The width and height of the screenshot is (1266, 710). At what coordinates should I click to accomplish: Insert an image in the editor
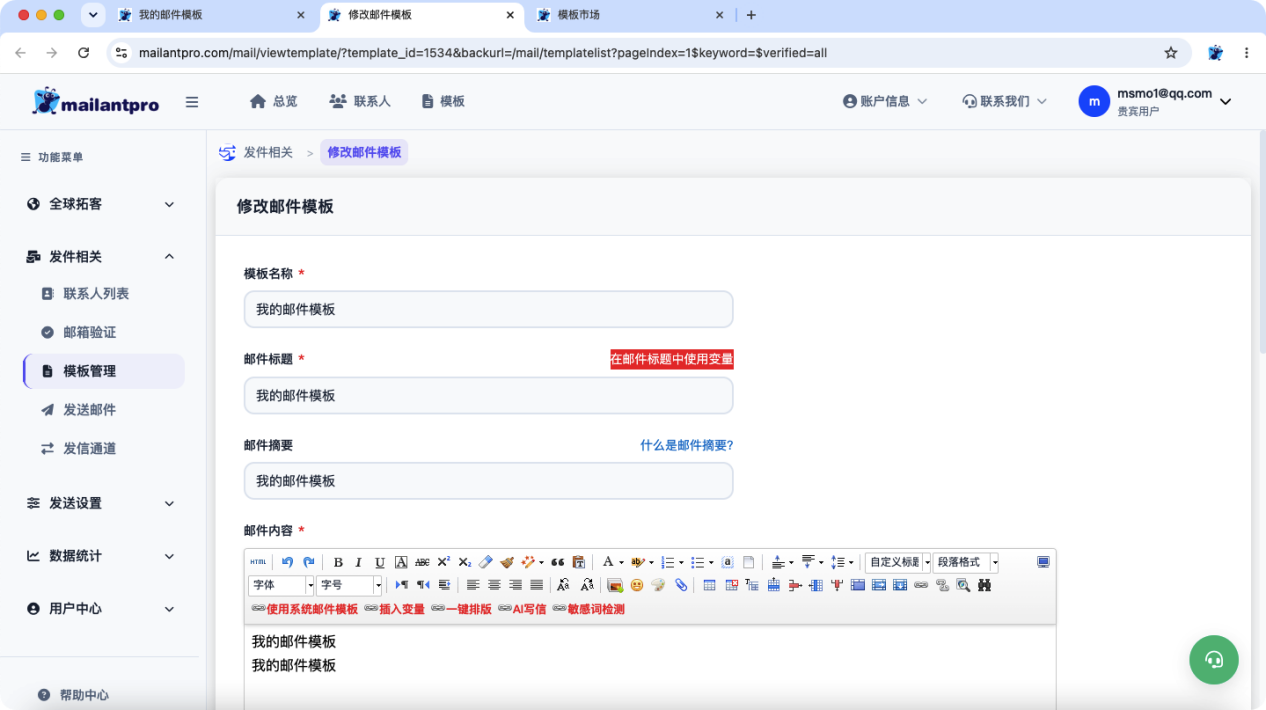click(x=615, y=585)
